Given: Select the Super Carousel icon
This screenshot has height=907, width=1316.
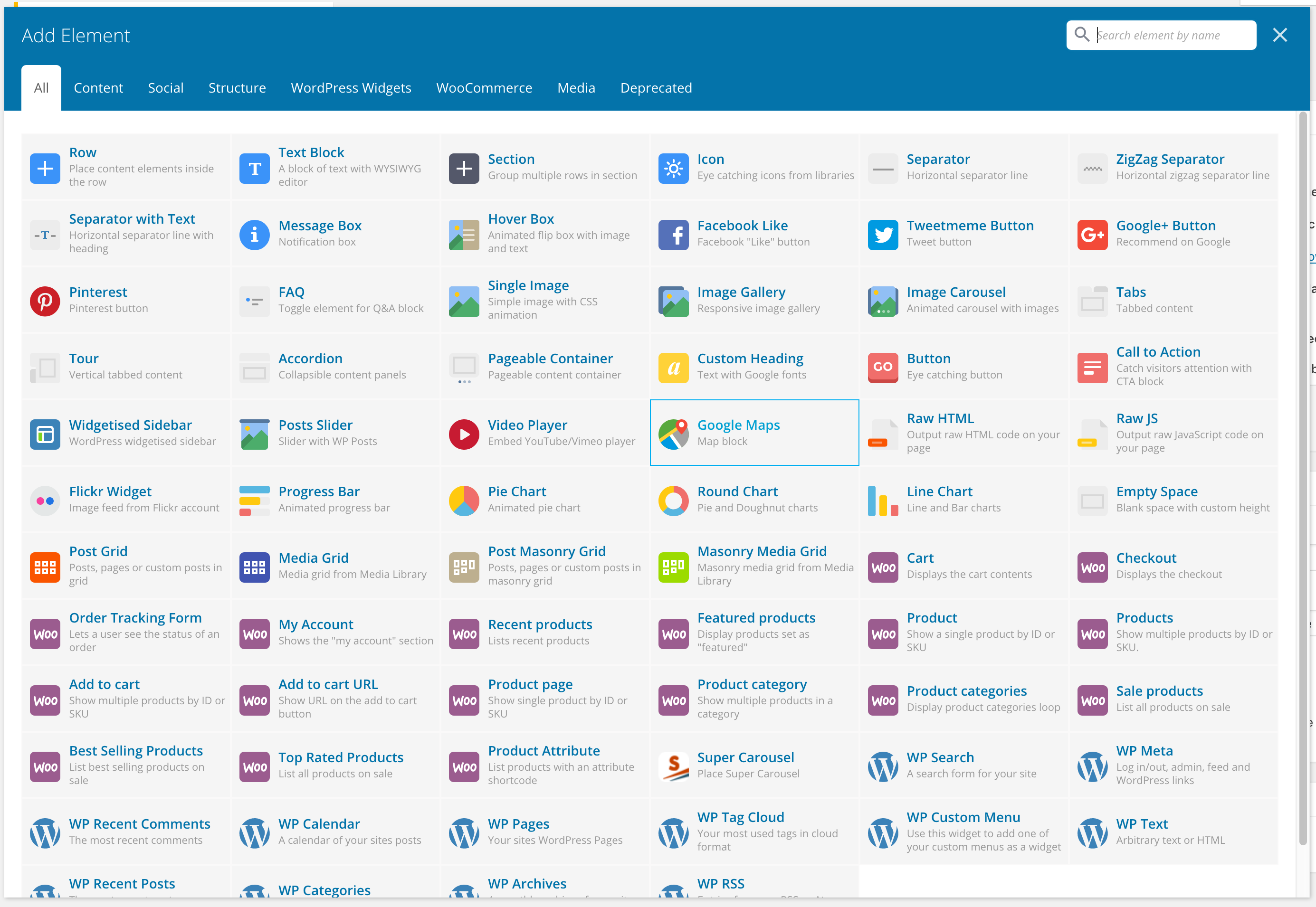Looking at the screenshot, I should click(673, 766).
